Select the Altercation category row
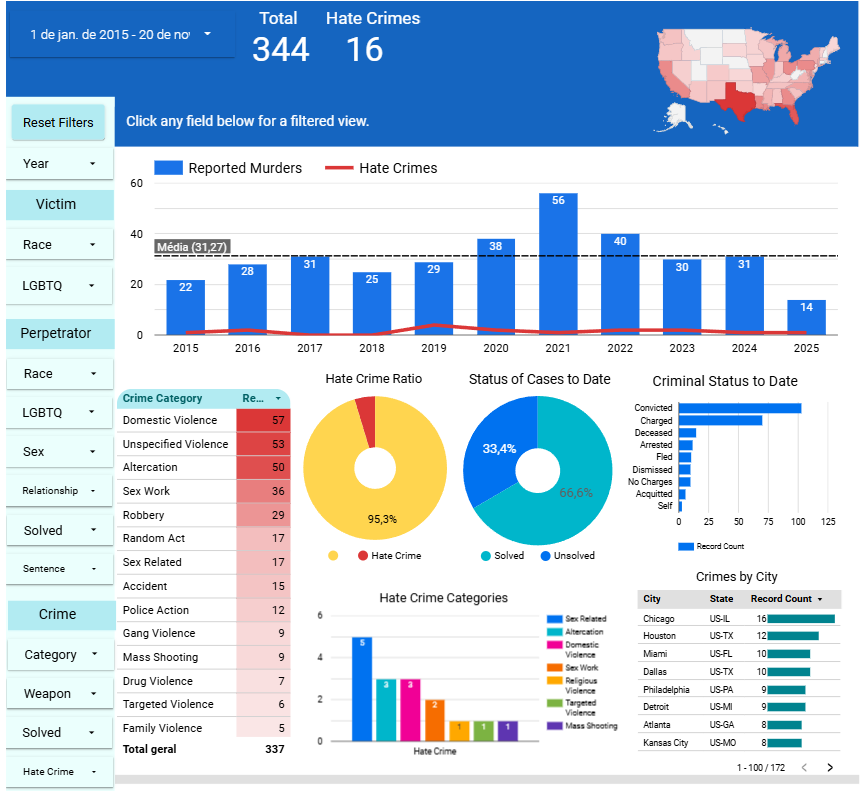 (203, 467)
